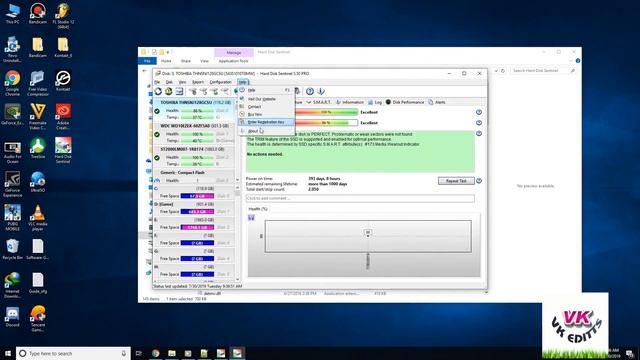The image size is (640, 360).
Task: Select the ST2000LM007 disk entry
Action: tap(195, 156)
